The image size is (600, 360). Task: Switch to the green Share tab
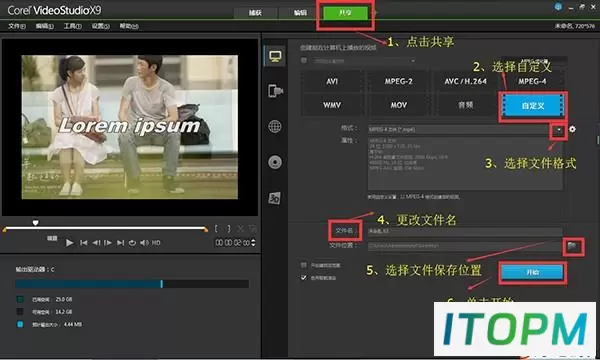point(345,13)
